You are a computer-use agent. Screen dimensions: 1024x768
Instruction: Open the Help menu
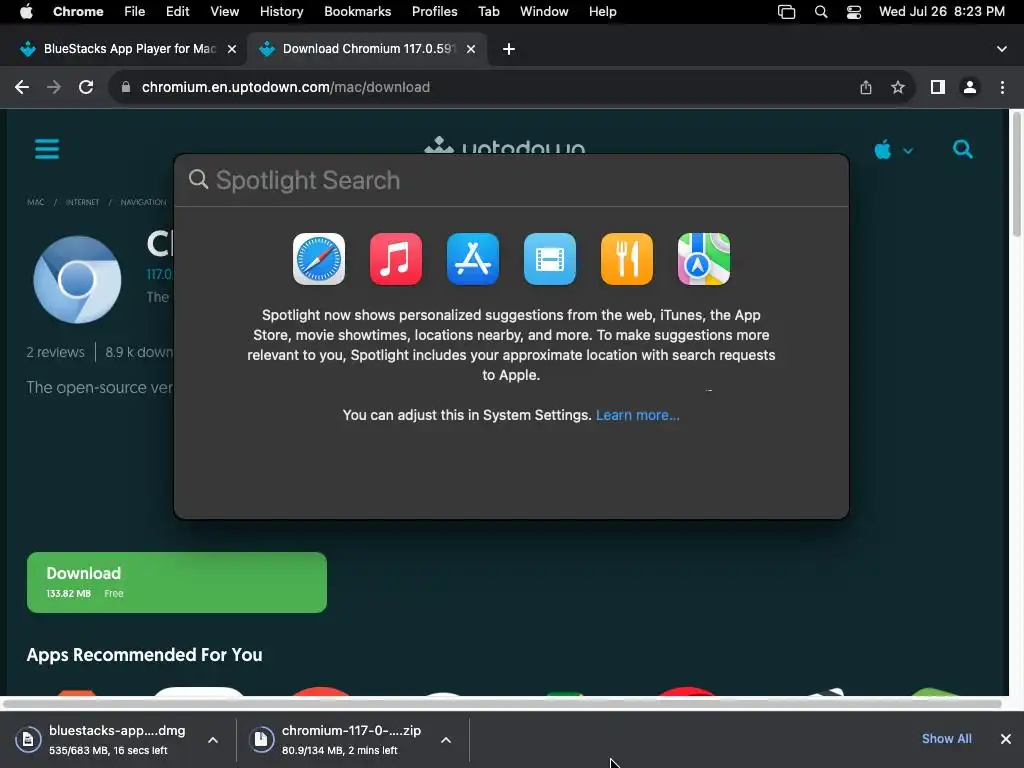point(602,12)
